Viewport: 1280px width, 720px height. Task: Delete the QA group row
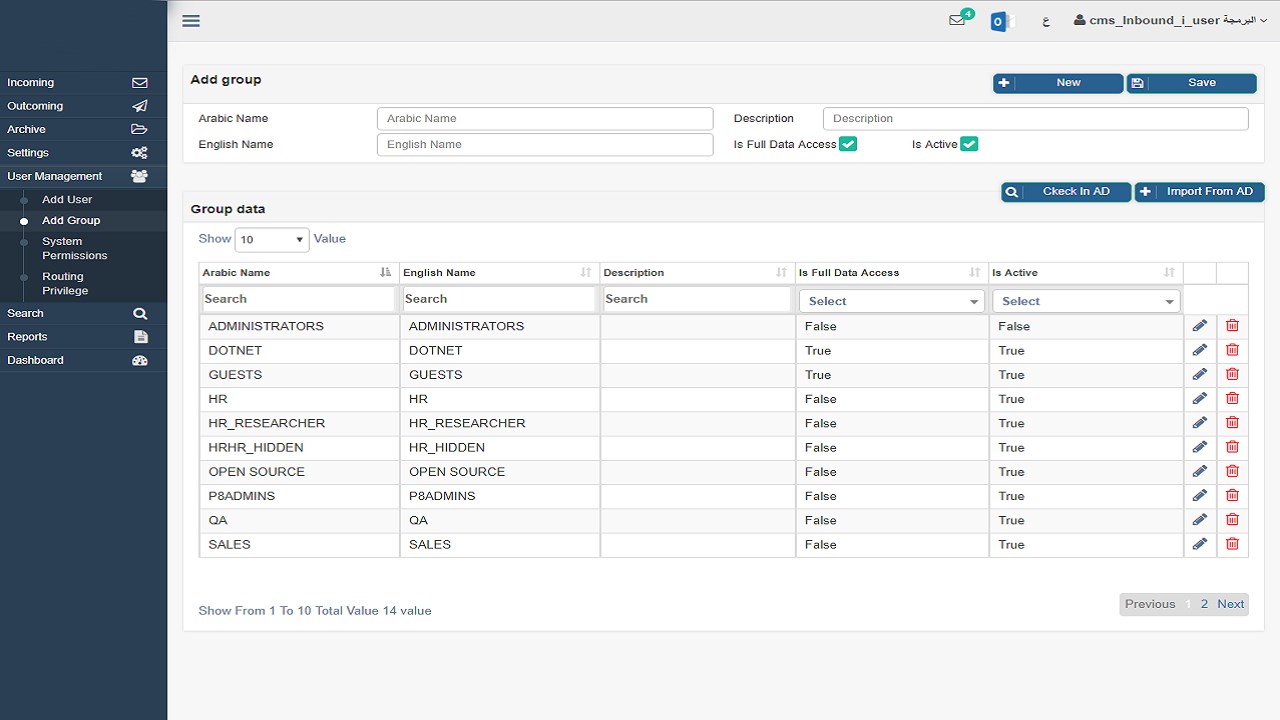1232,520
